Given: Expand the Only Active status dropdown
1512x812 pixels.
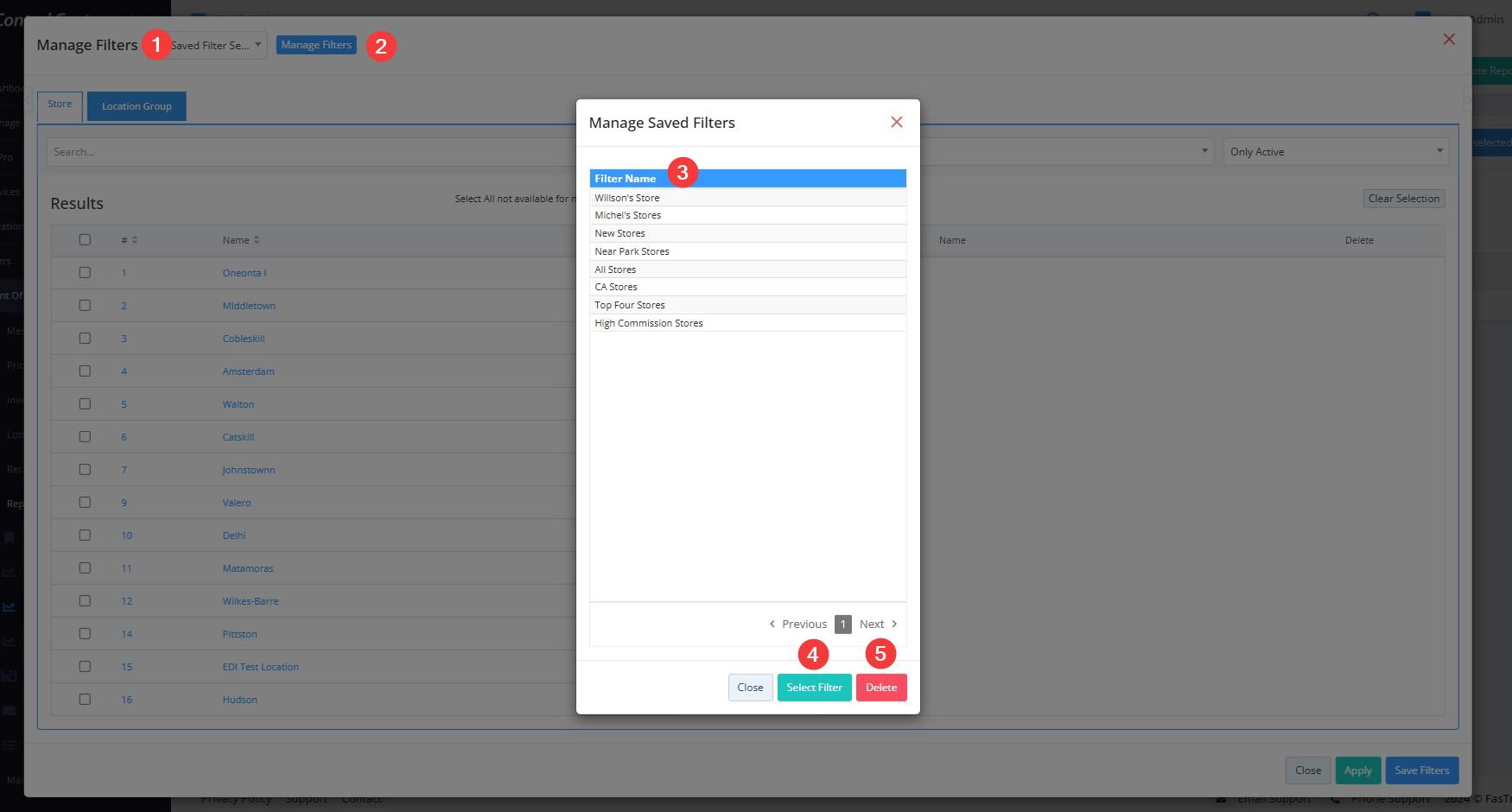Looking at the screenshot, I should point(1335,152).
